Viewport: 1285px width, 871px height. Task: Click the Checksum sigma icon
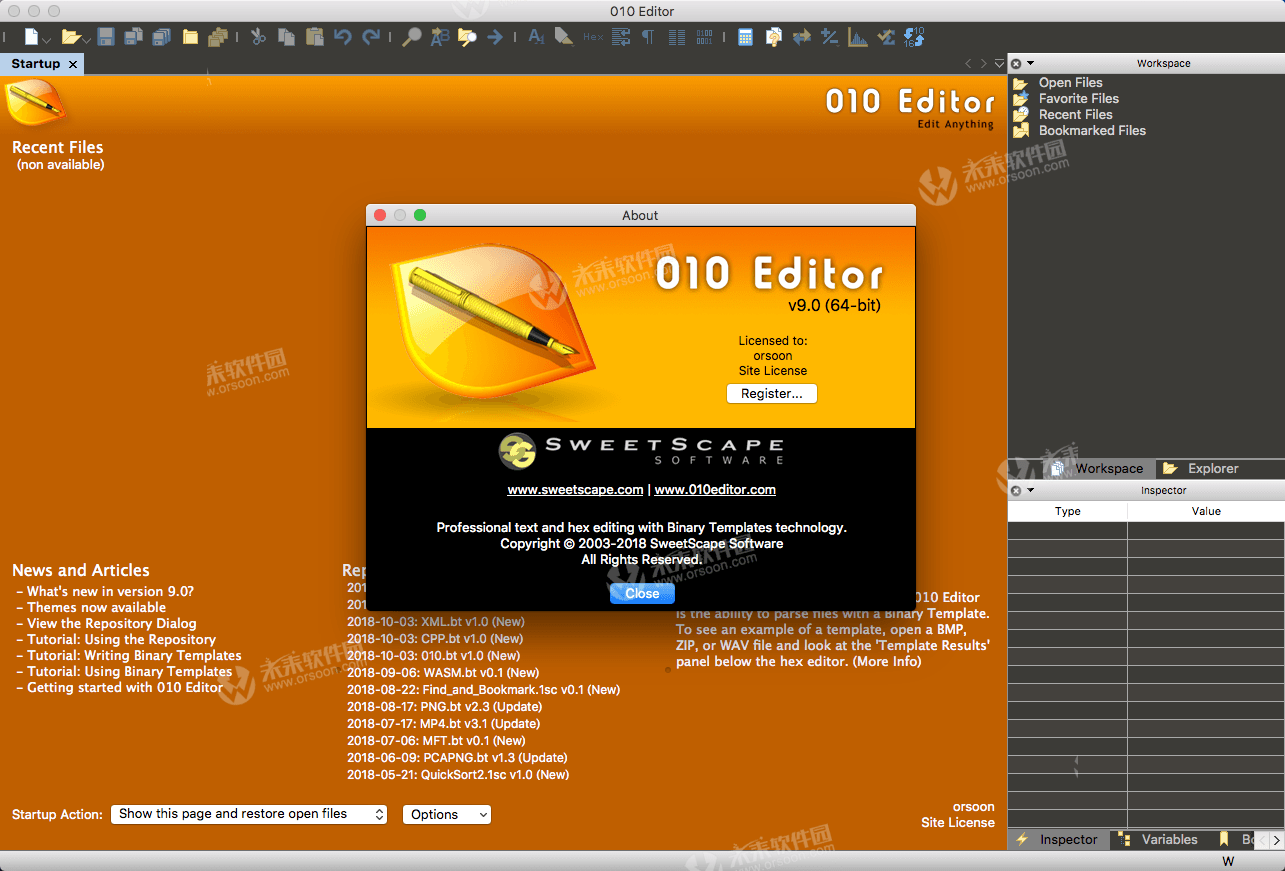[886, 37]
